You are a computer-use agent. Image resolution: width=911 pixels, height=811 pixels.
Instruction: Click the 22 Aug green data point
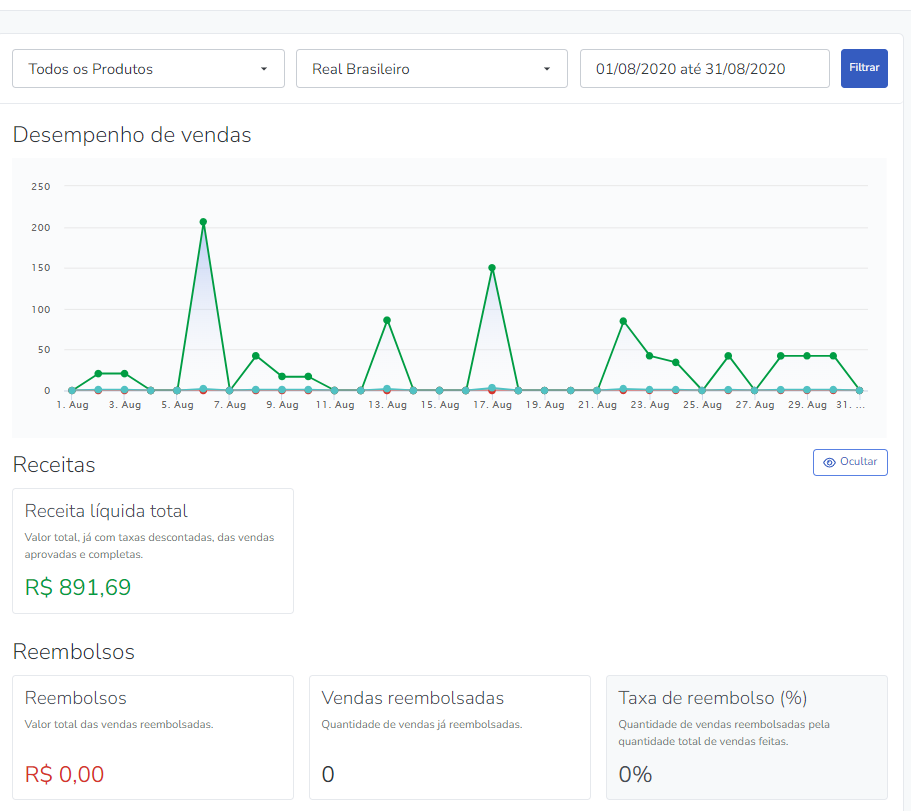pyautogui.click(x=623, y=321)
